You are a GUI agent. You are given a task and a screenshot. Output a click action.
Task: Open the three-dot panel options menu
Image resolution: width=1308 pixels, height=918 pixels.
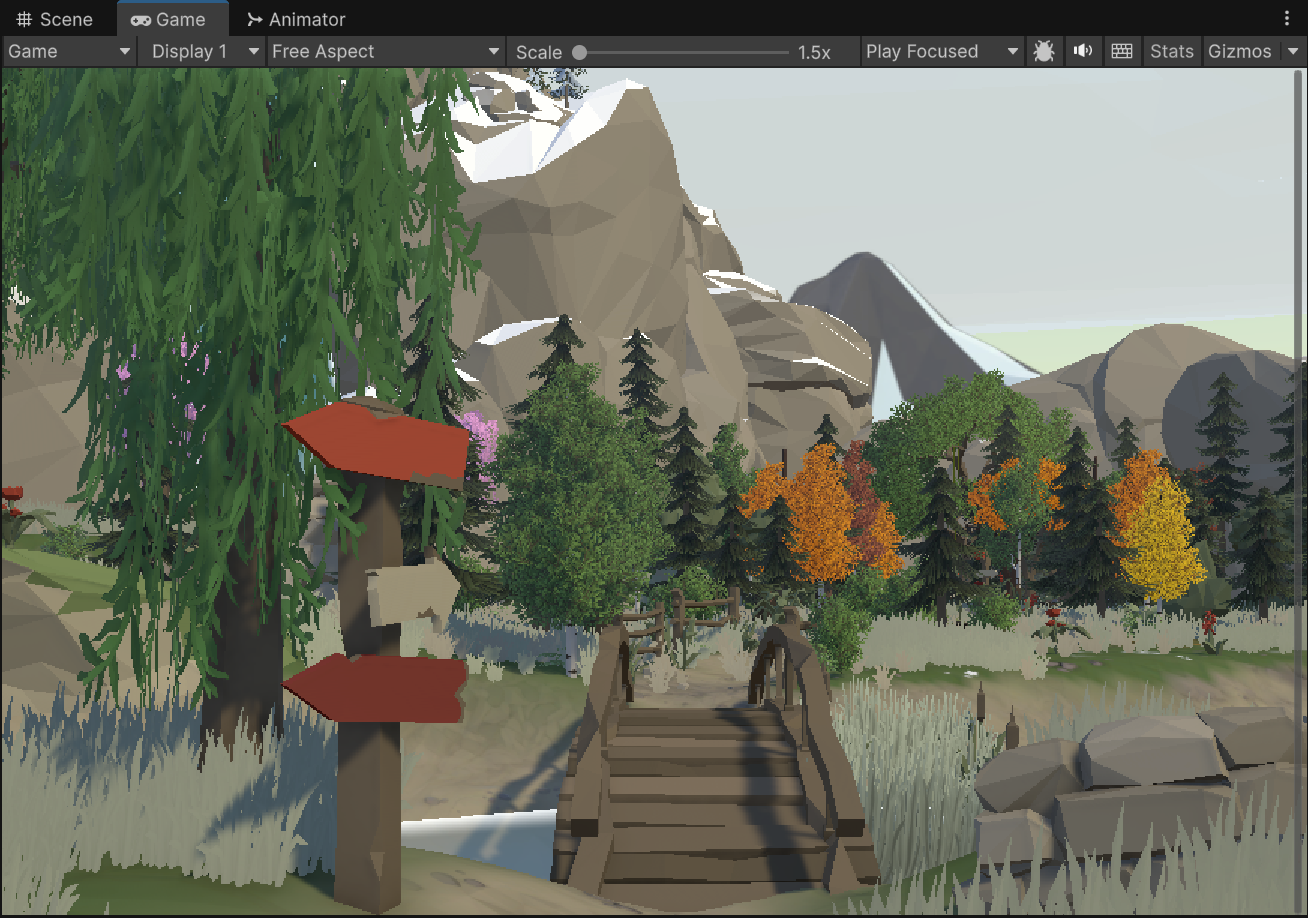tap(1287, 19)
